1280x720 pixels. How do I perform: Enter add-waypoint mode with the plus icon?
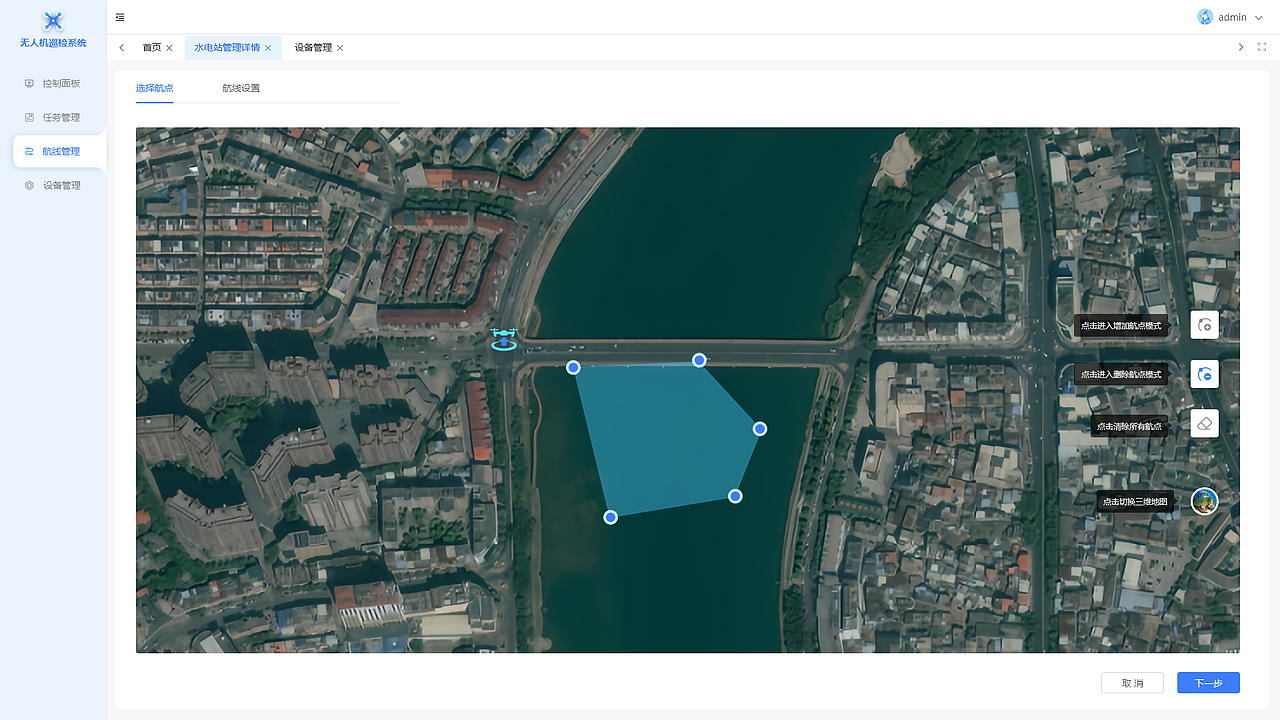coord(1205,325)
